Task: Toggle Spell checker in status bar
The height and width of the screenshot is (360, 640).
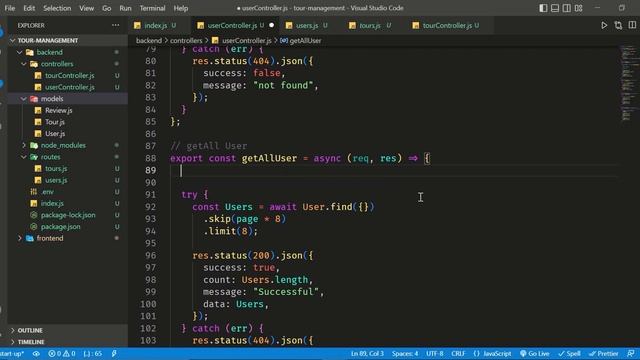Action: pyautogui.click(x=569, y=354)
